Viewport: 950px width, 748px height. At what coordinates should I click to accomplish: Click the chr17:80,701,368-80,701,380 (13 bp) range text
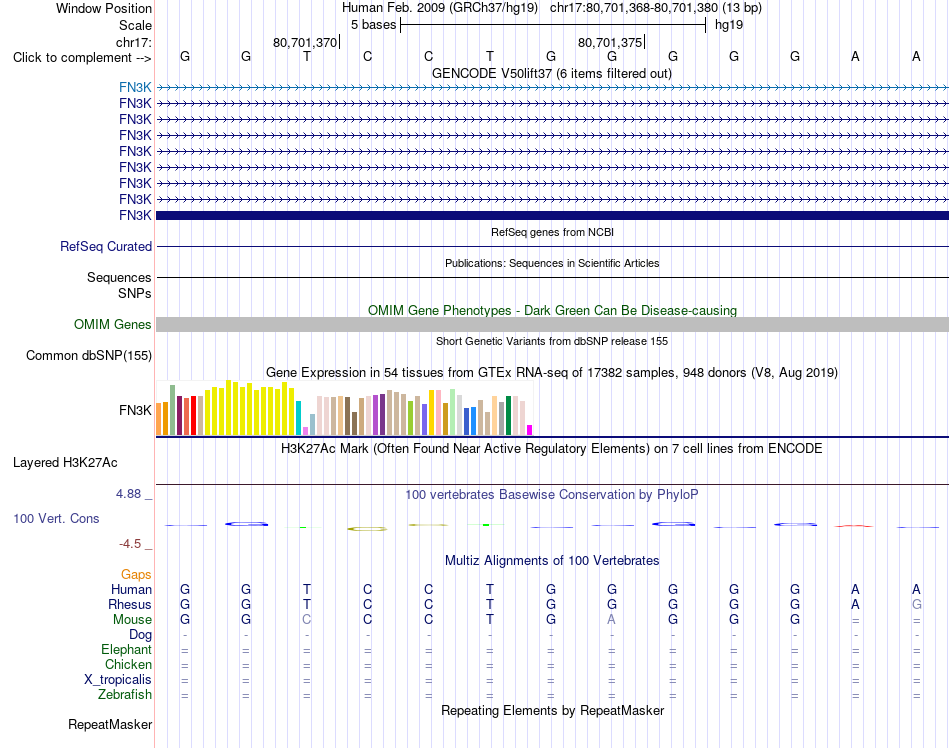pyautogui.click(x=656, y=8)
